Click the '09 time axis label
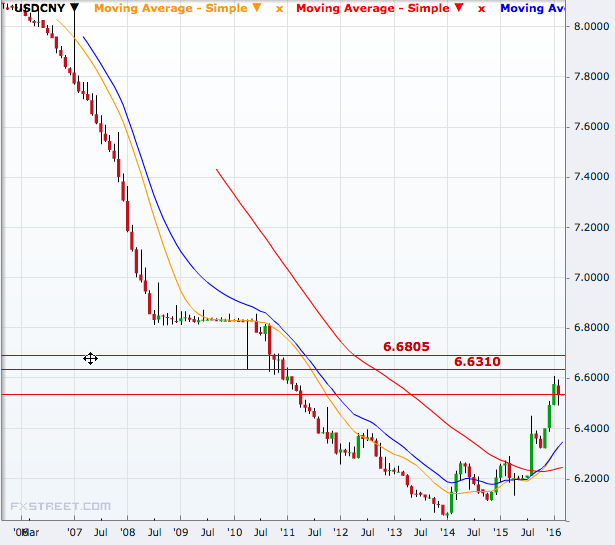 coord(181,532)
